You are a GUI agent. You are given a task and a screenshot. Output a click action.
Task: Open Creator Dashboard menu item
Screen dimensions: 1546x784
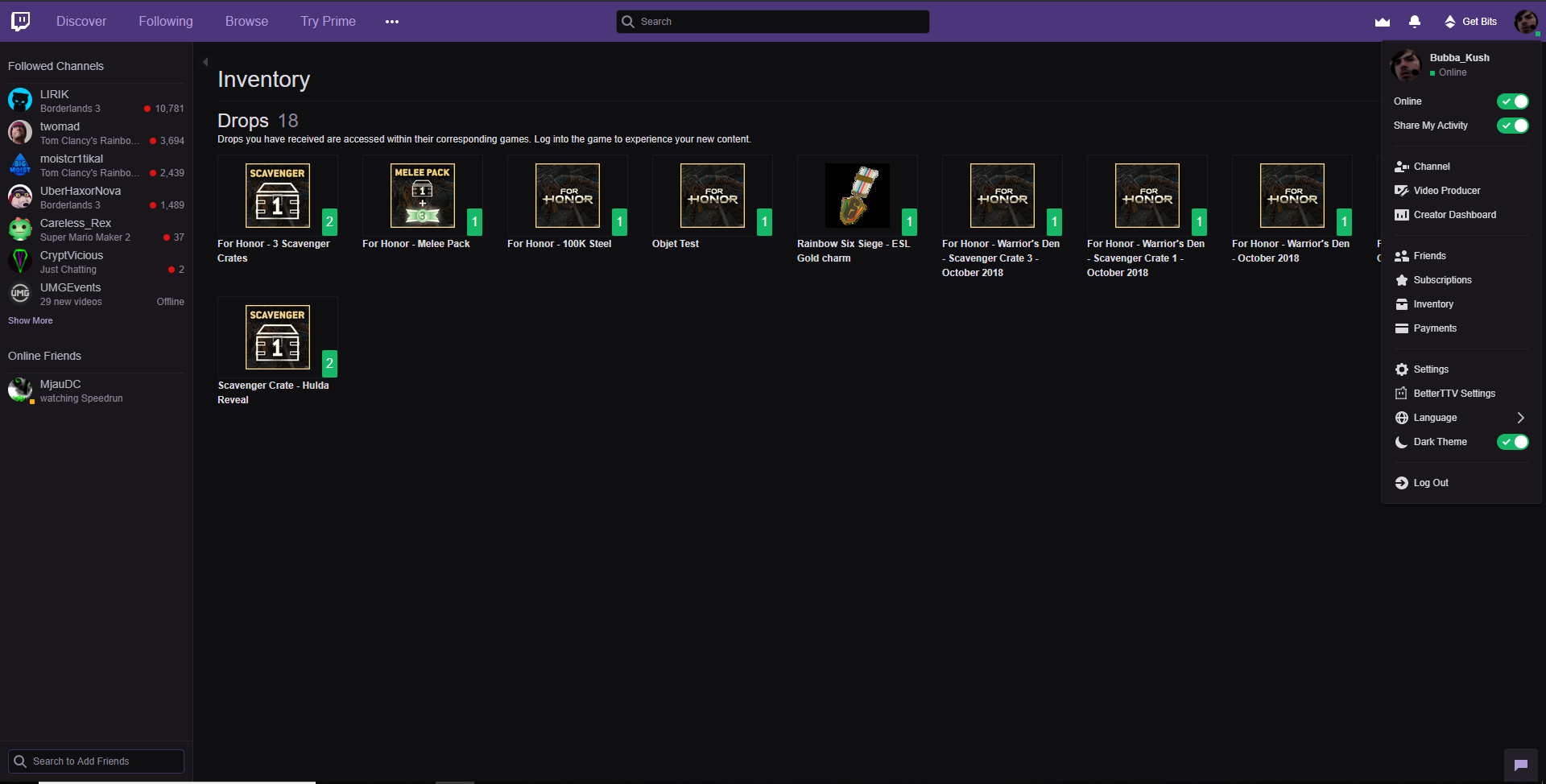1445,215
